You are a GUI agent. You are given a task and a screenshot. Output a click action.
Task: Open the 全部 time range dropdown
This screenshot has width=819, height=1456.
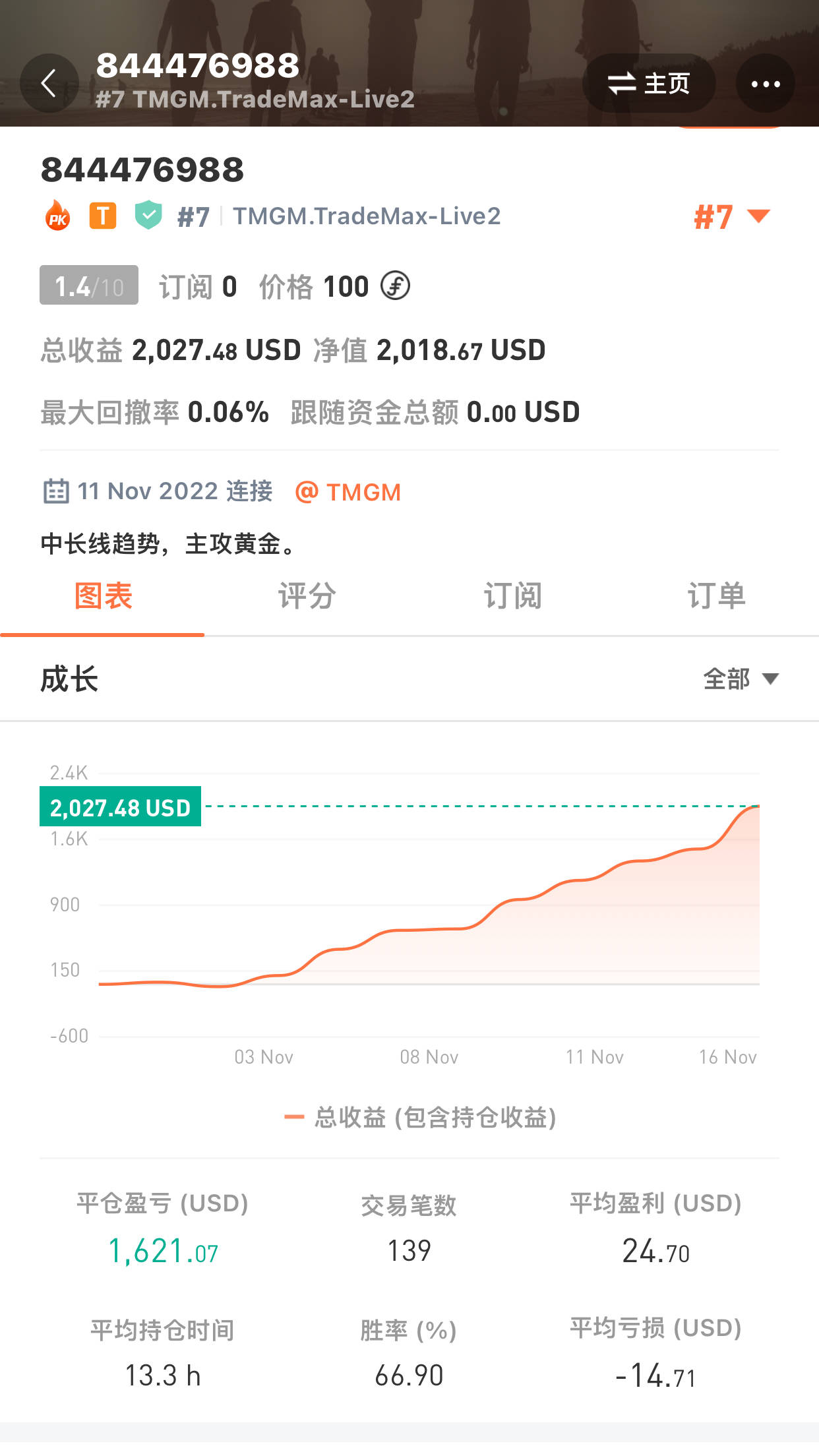pos(741,679)
